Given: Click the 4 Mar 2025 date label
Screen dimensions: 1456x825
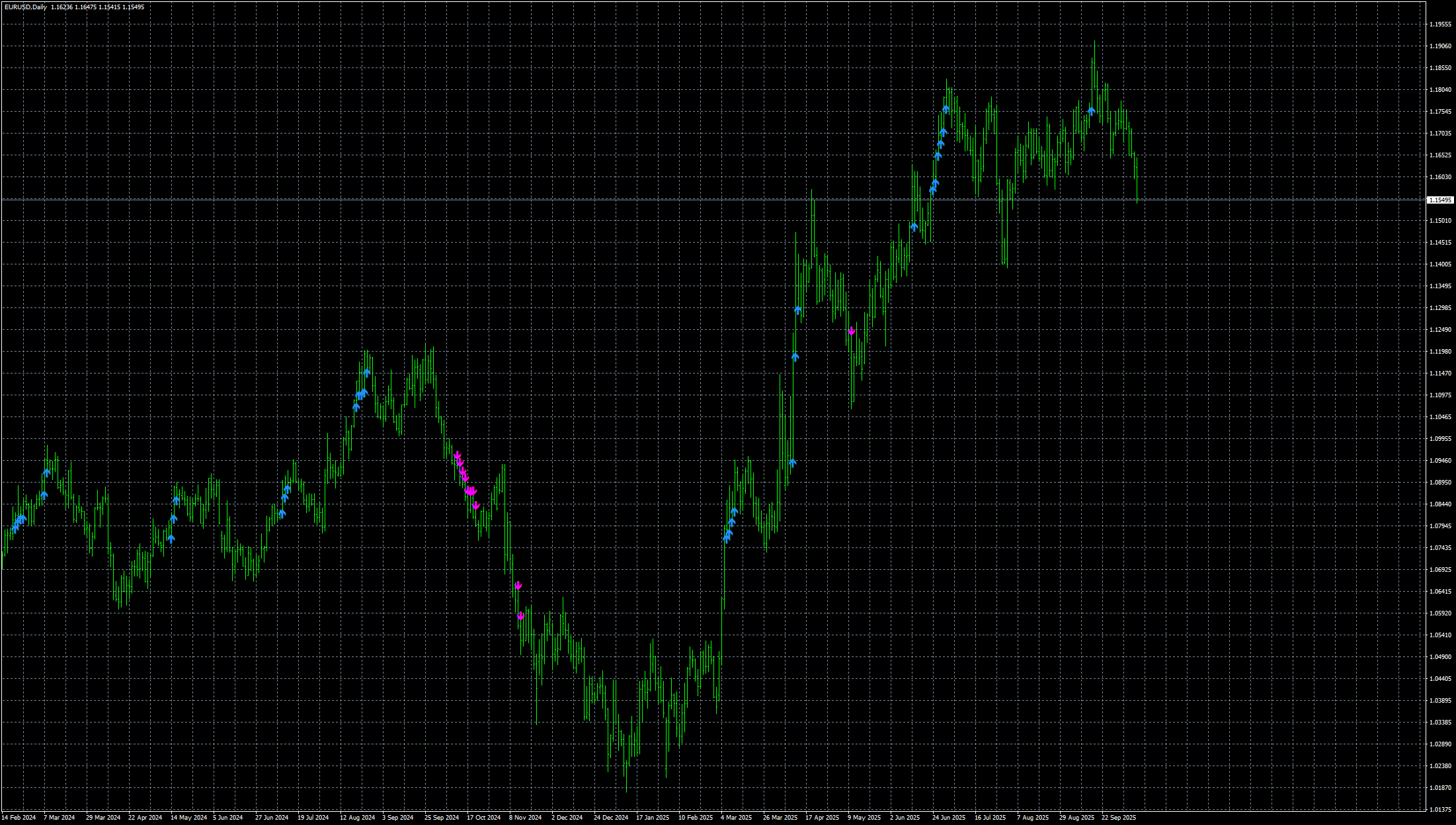Looking at the screenshot, I should (736, 818).
